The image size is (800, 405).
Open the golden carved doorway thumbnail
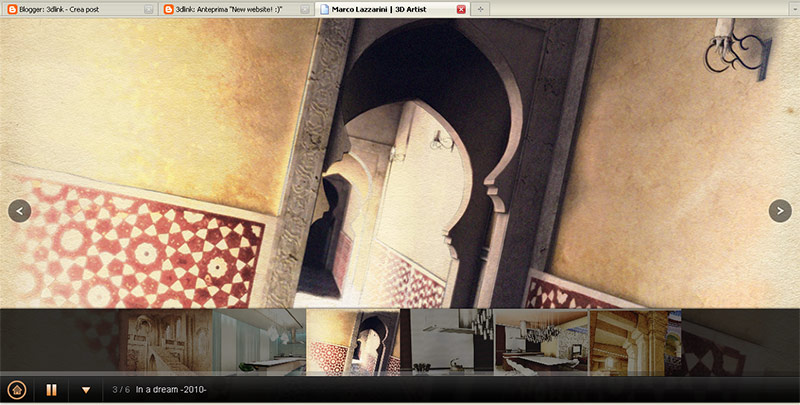635,342
